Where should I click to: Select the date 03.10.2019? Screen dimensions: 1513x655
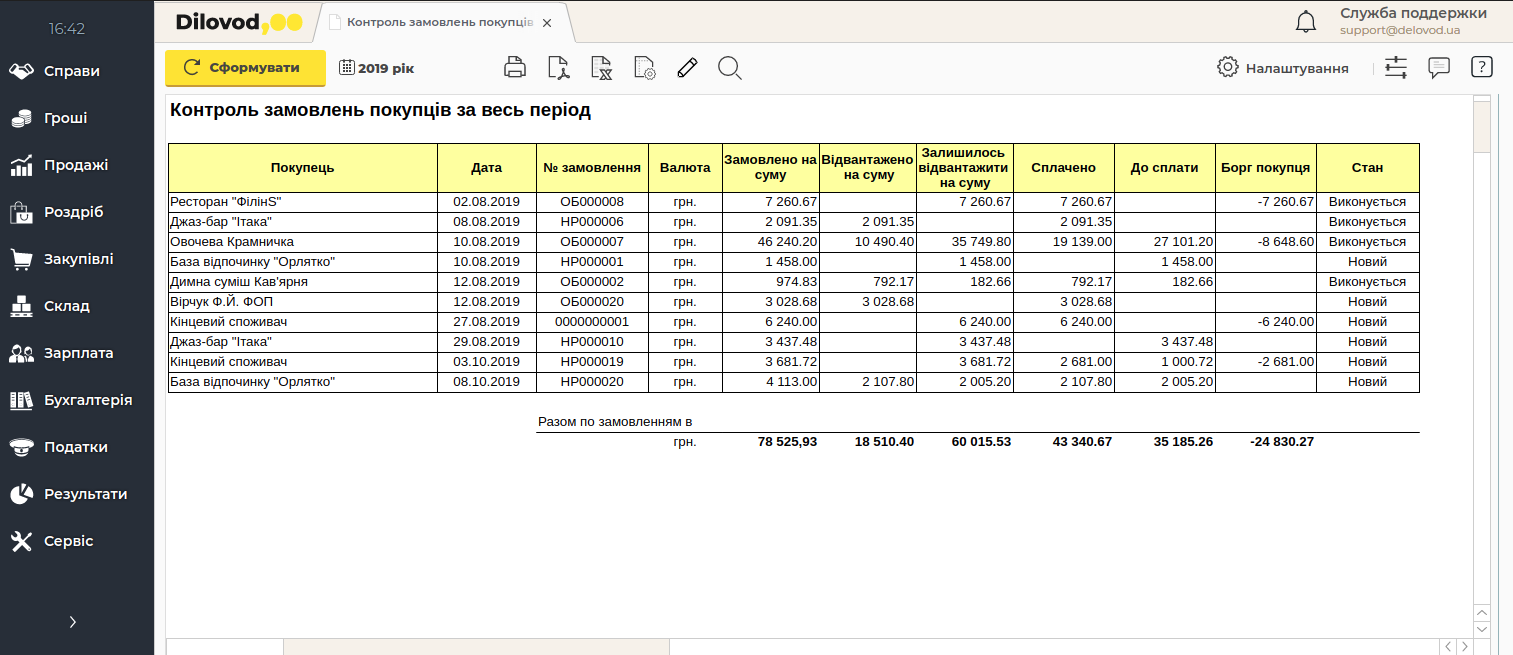click(x=487, y=362)
